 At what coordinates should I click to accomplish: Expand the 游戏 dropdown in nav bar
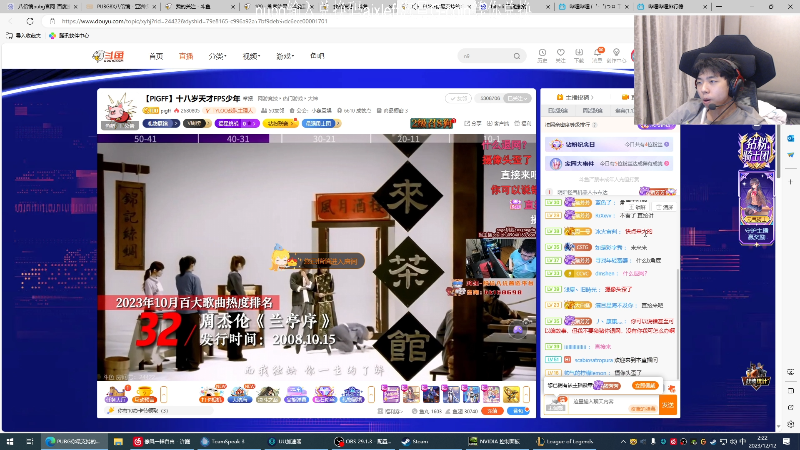coord(285,56)
